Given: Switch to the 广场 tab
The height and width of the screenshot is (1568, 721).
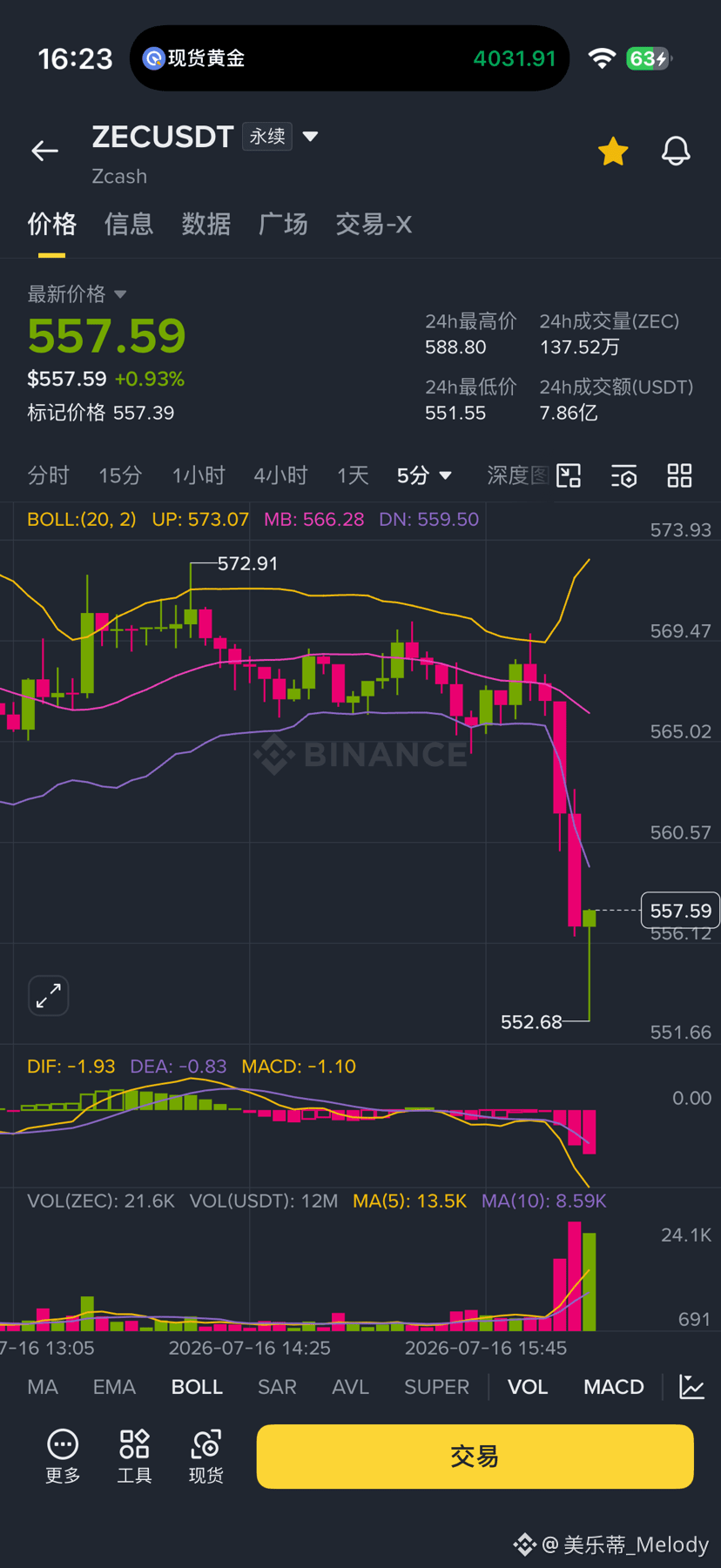Looking at the screenshot, I should coord(283,225).
